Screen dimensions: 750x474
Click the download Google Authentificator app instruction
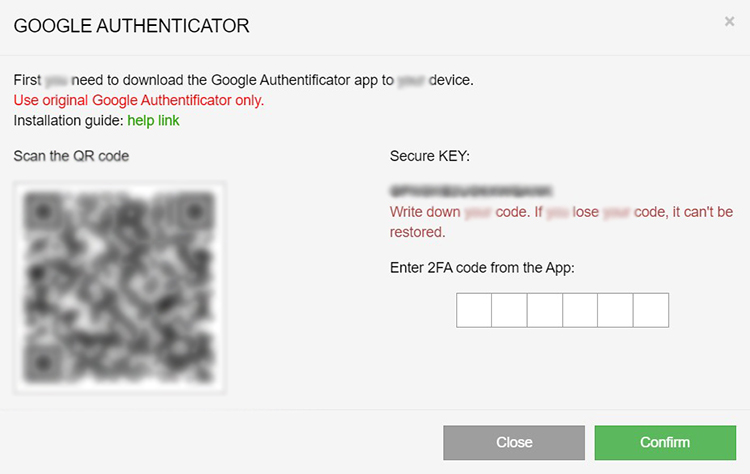pos(243,80)
